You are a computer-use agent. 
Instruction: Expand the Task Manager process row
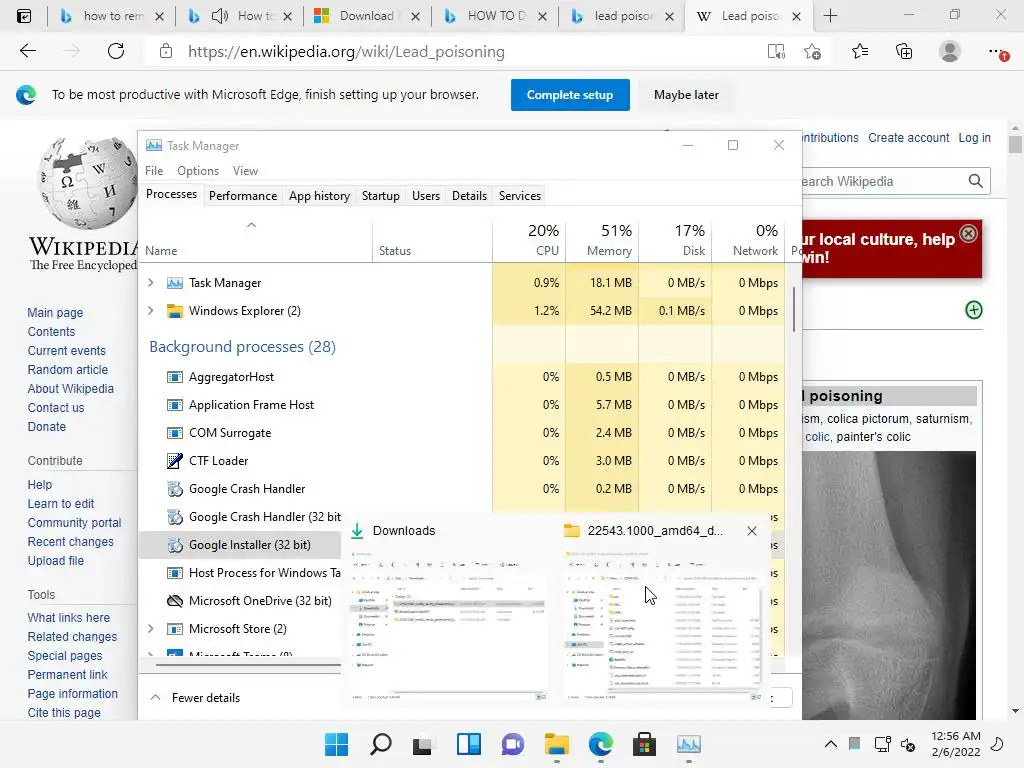tap(151, 282)
